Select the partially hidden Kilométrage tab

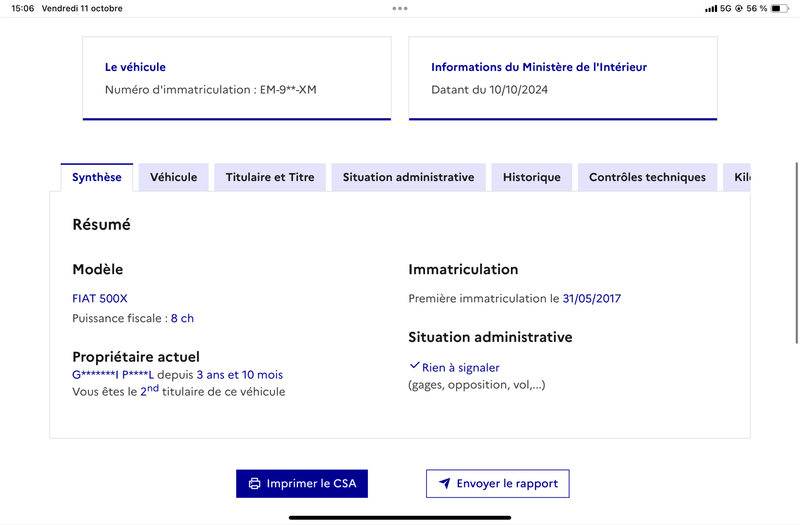(x=737, y=178)
